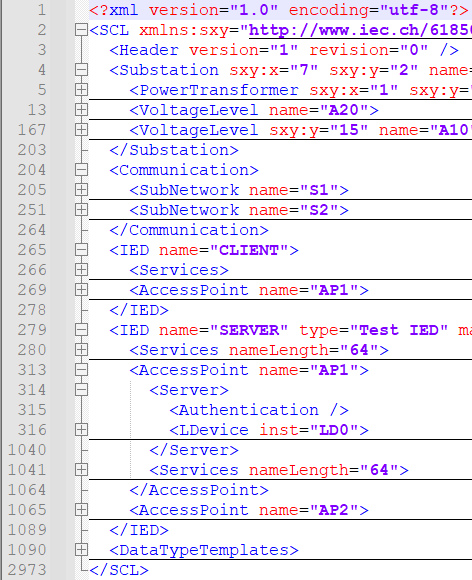Image resolution: width=472 pixels, height=580 pixels.
Task: Click the revision="0" attribute on Header
Action: (369, 50)
